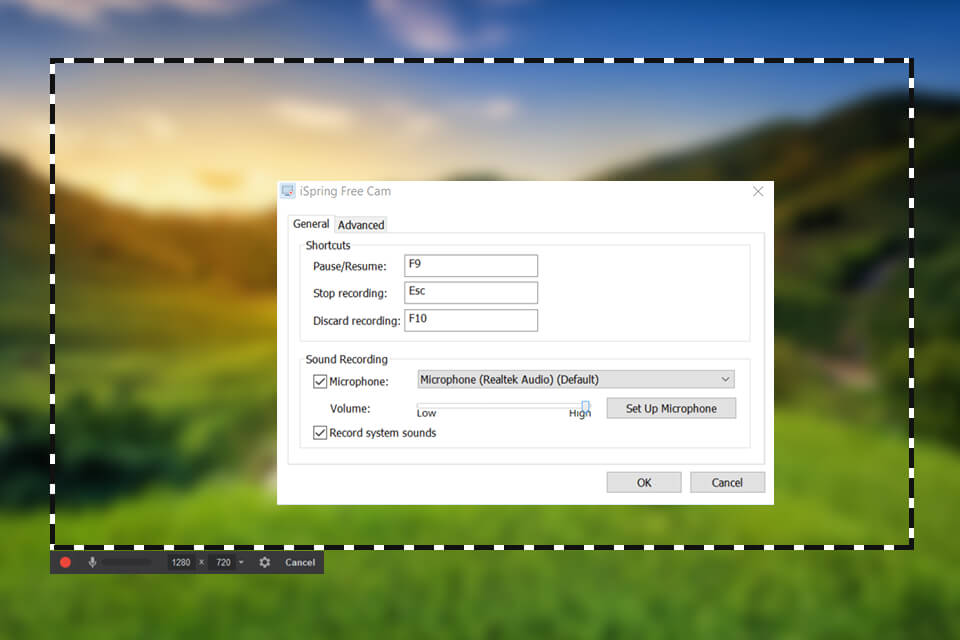Image resolution: width=960 pixels, height=640 pixels.
Task: Open settings via the gear icon
Action: [264, 562]
